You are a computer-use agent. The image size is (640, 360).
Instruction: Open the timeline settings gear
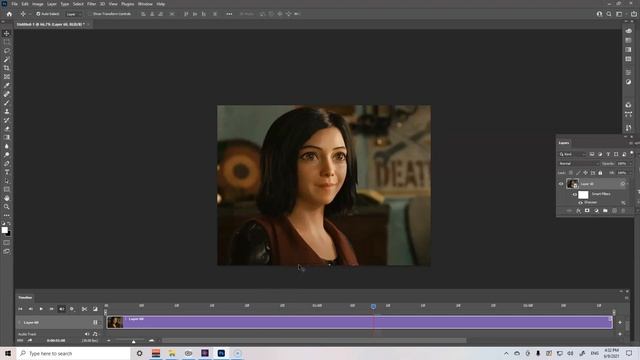point(72,309)
